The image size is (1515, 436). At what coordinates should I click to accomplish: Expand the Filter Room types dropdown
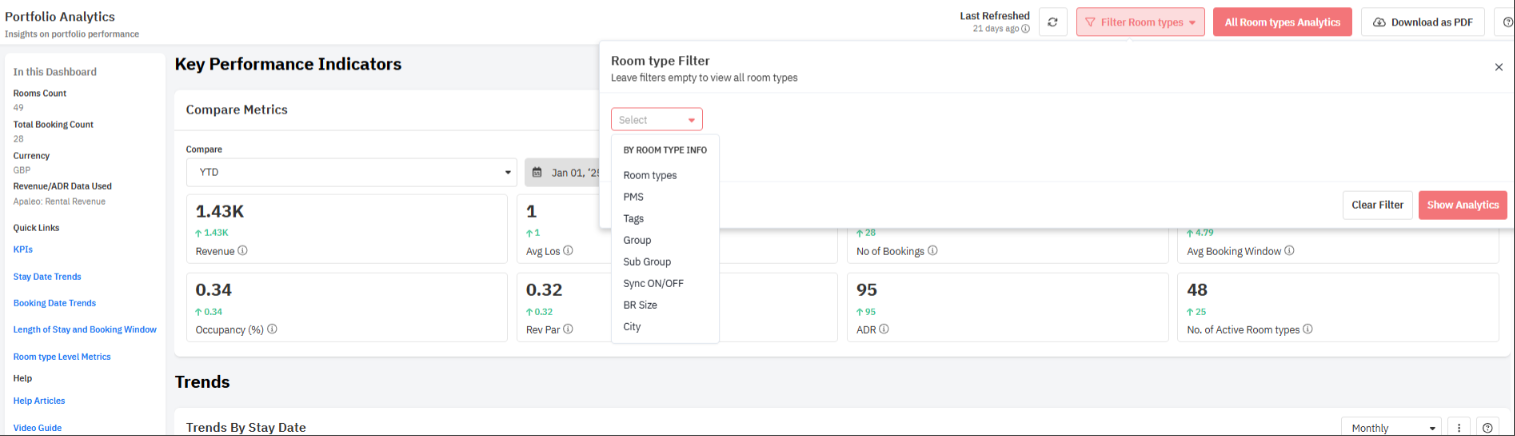tap(1140, 22)
